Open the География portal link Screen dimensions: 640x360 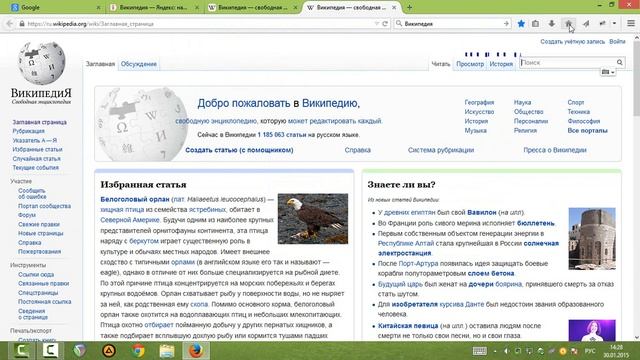click(x=479, y=102)
